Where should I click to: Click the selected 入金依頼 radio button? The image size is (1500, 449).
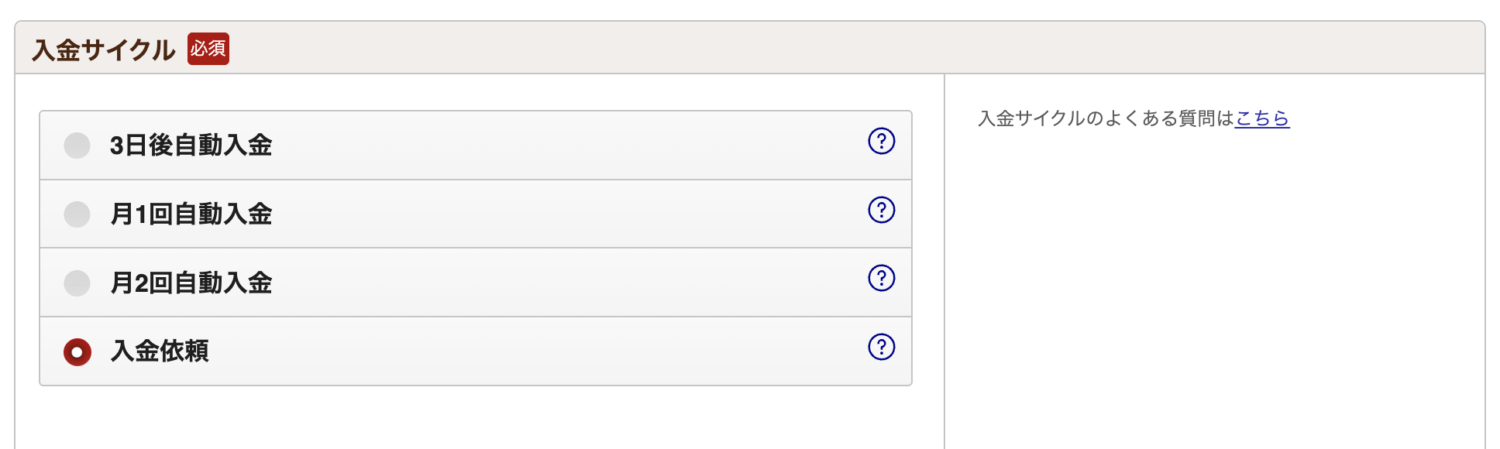click(77, 351)
